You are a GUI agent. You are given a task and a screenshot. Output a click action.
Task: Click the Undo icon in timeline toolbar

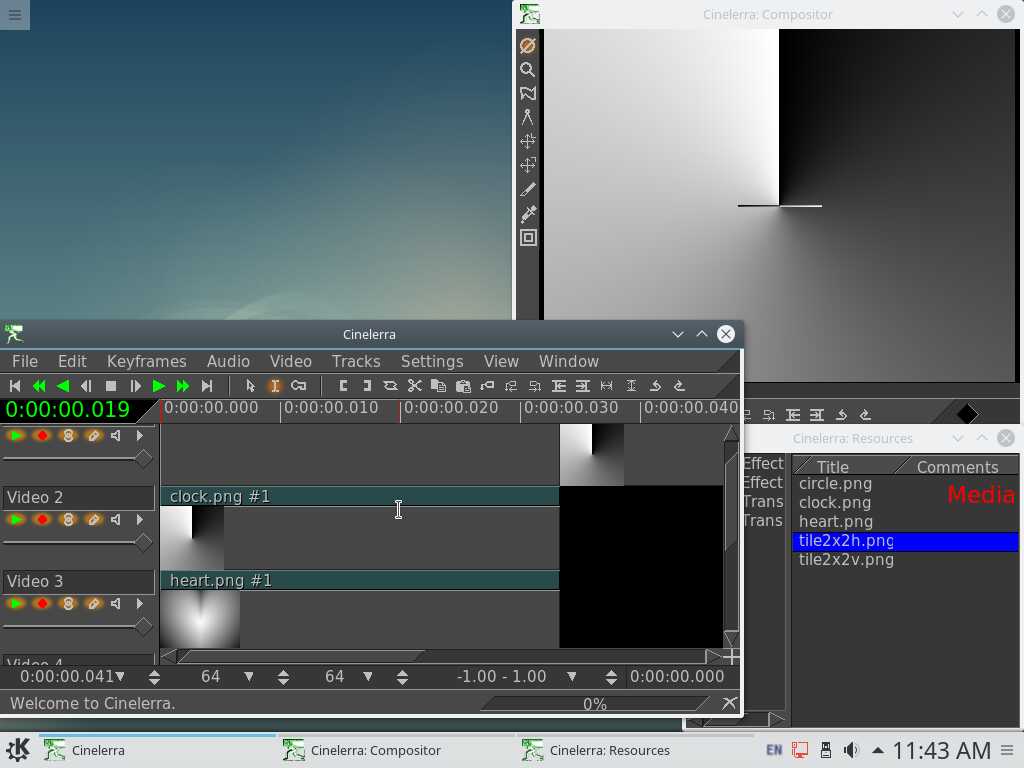(x=655, y=386)
